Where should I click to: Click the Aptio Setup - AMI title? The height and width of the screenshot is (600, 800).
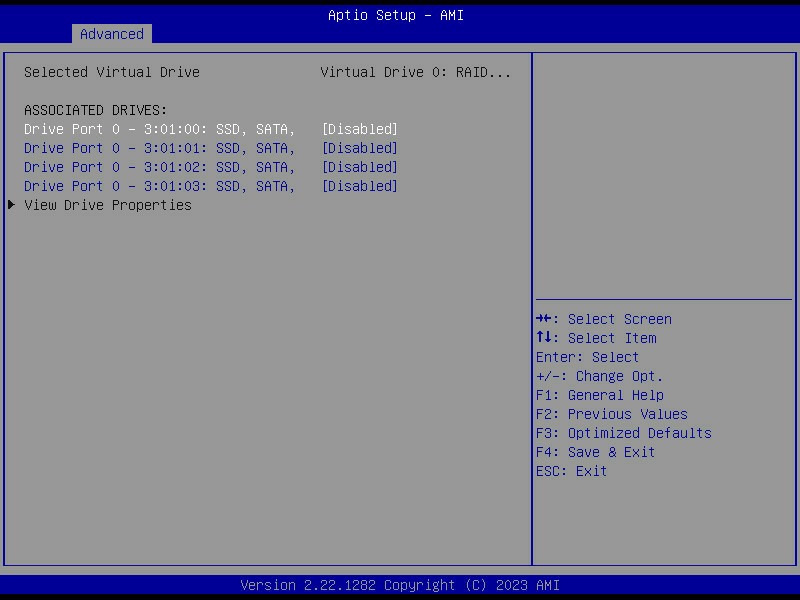pos(396,15)
